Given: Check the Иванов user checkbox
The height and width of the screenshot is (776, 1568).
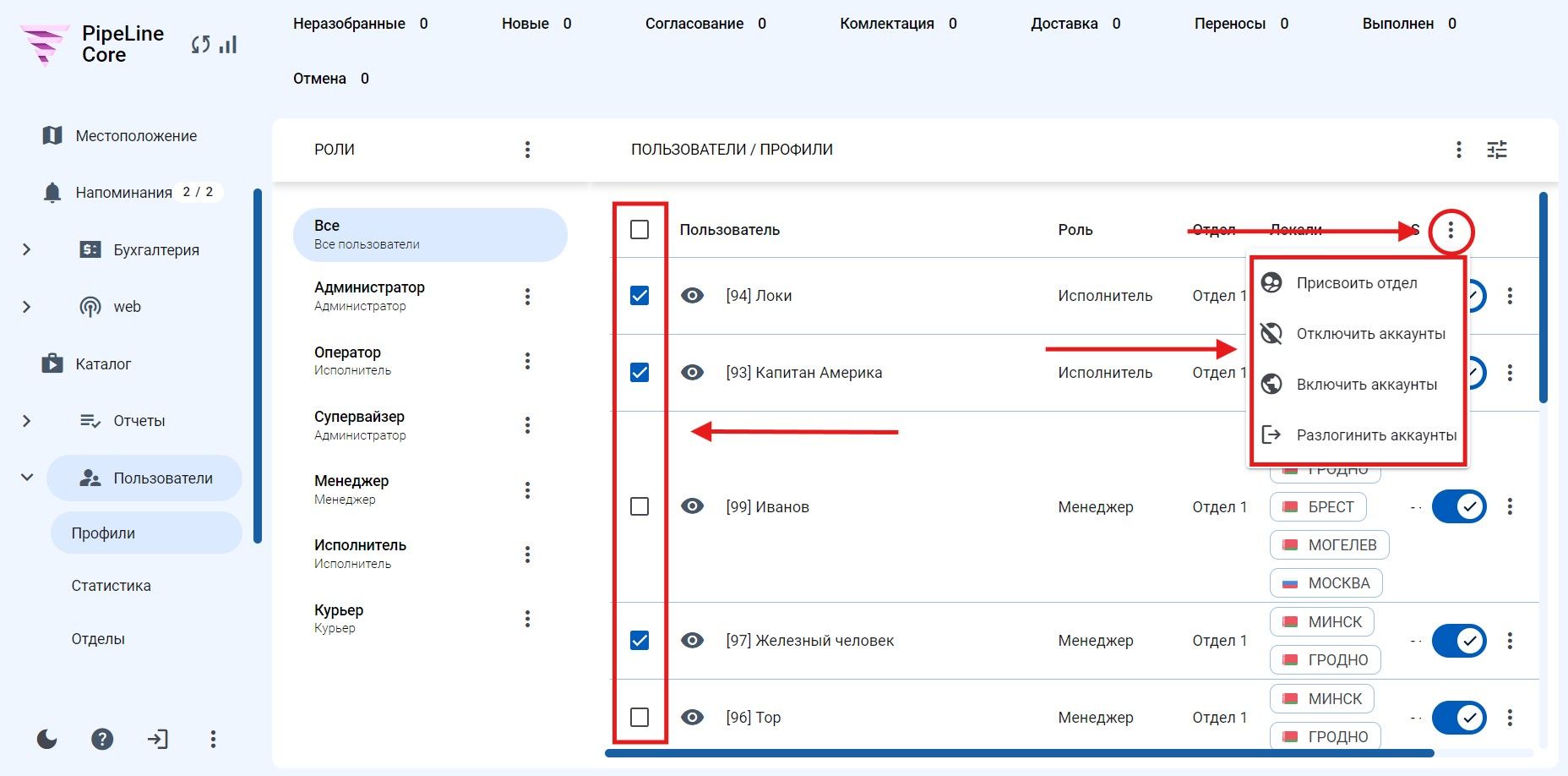Looking at the screenshot, I should click(640, 506).
